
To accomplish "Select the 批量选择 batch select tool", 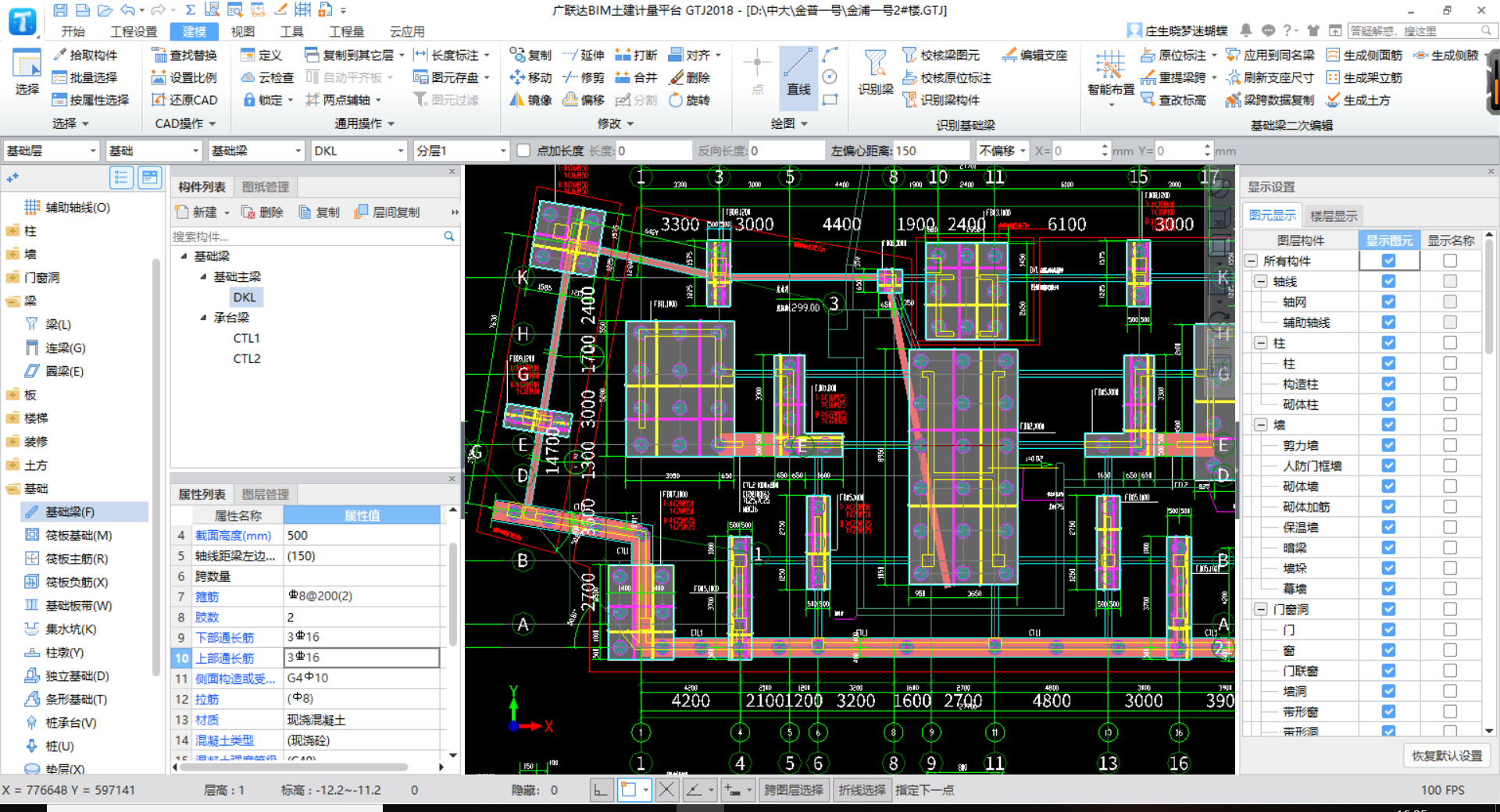I will click(x=84, y=77).
